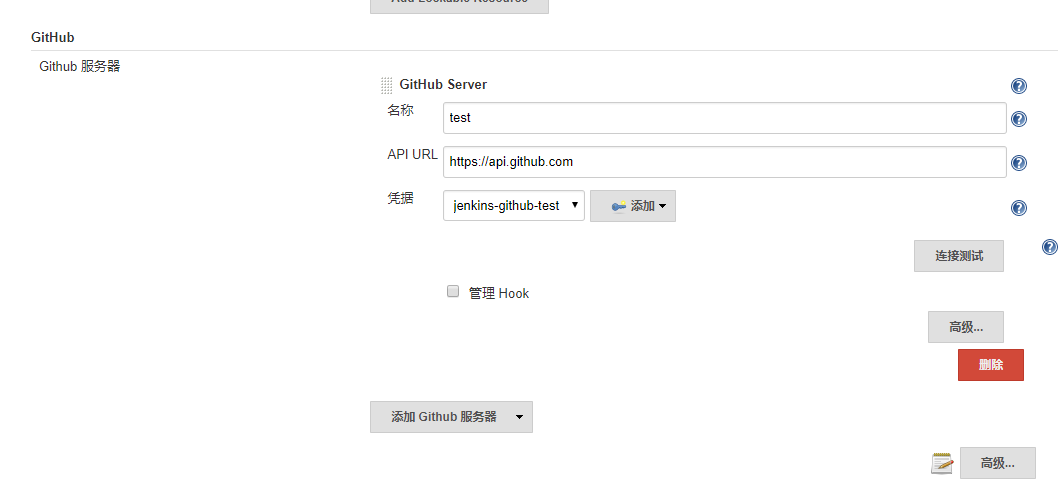
Task: Click the 凭据 label
Action: (400, 199)
